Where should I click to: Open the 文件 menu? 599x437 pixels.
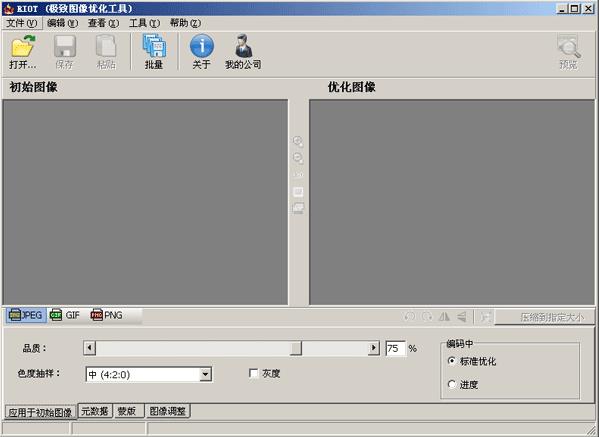pyautogui.click(x=21, y=23)
